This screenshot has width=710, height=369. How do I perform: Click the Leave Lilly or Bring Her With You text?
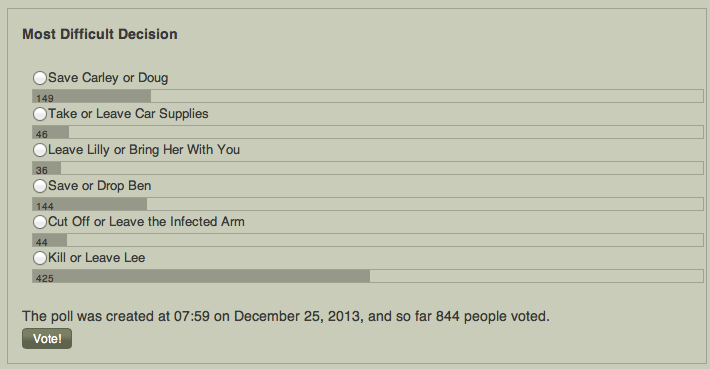144,150
